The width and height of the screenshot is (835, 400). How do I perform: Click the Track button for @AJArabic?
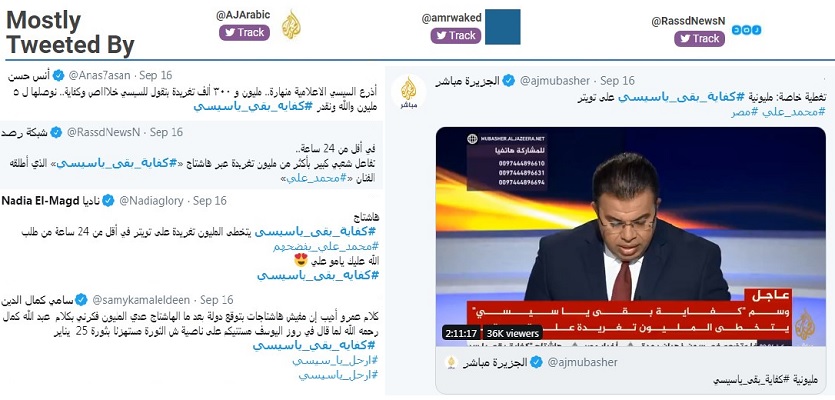pos(244,32)
